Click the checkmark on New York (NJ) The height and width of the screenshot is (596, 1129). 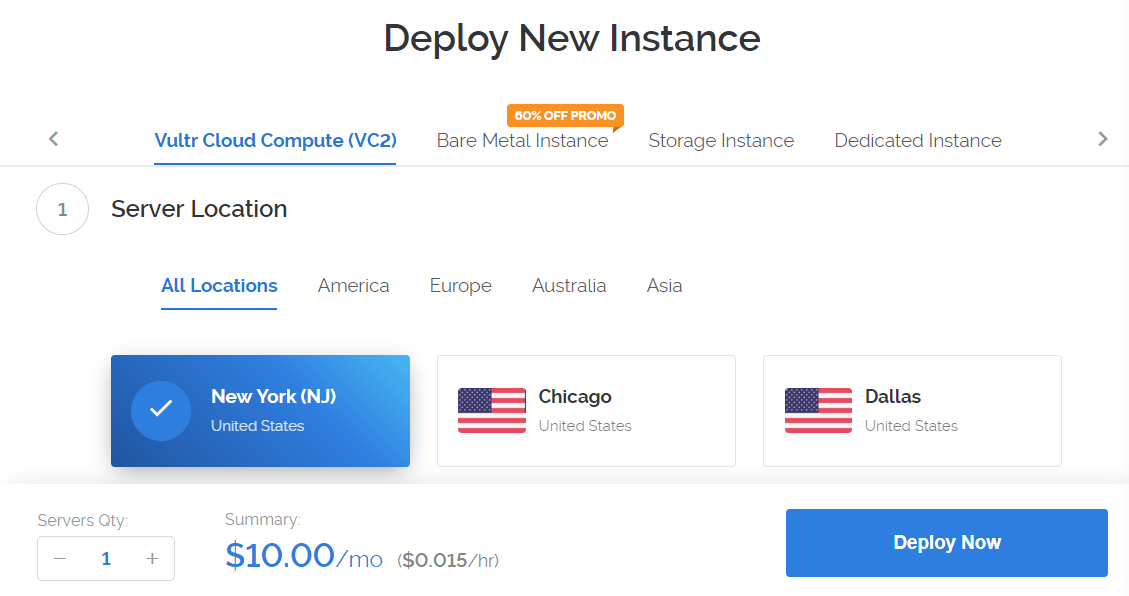(x=161, y=410)
